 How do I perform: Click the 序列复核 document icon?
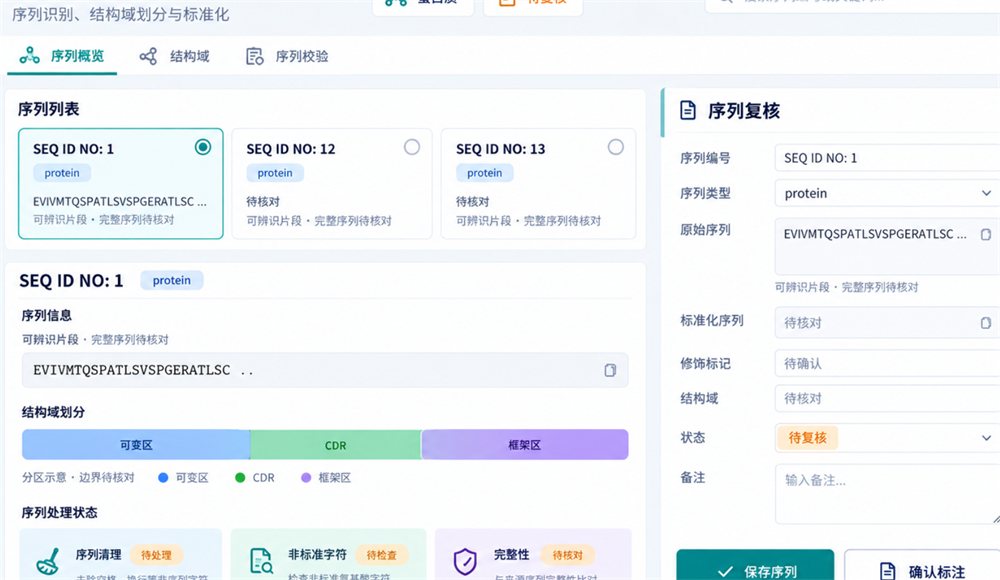coord(688,110)
